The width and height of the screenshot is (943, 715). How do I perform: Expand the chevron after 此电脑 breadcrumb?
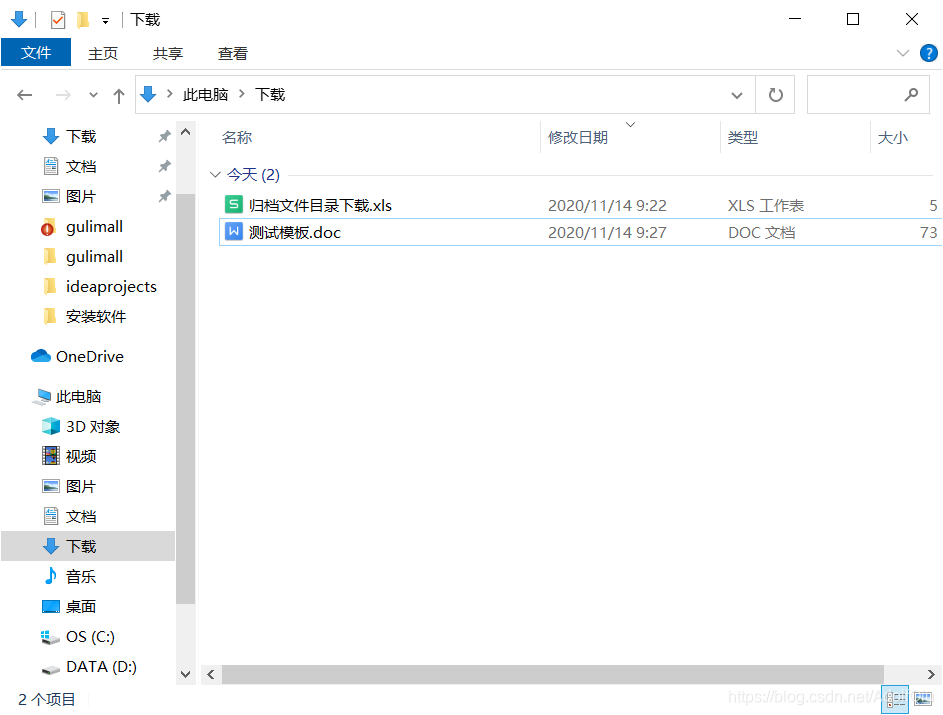pyautogui.click(x=242, y=94)
